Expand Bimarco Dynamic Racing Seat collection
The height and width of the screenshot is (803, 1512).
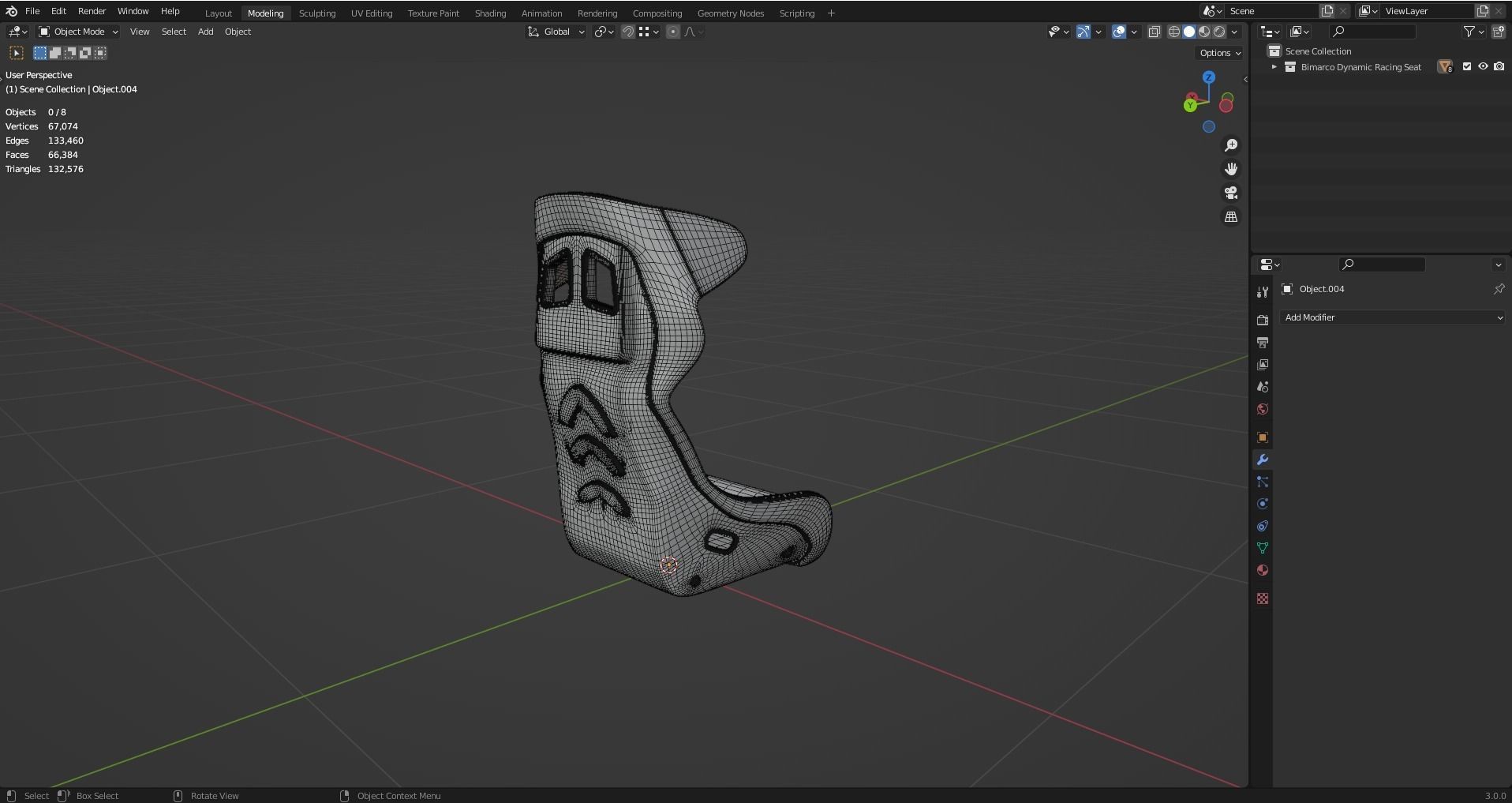tap(1274, 67)
